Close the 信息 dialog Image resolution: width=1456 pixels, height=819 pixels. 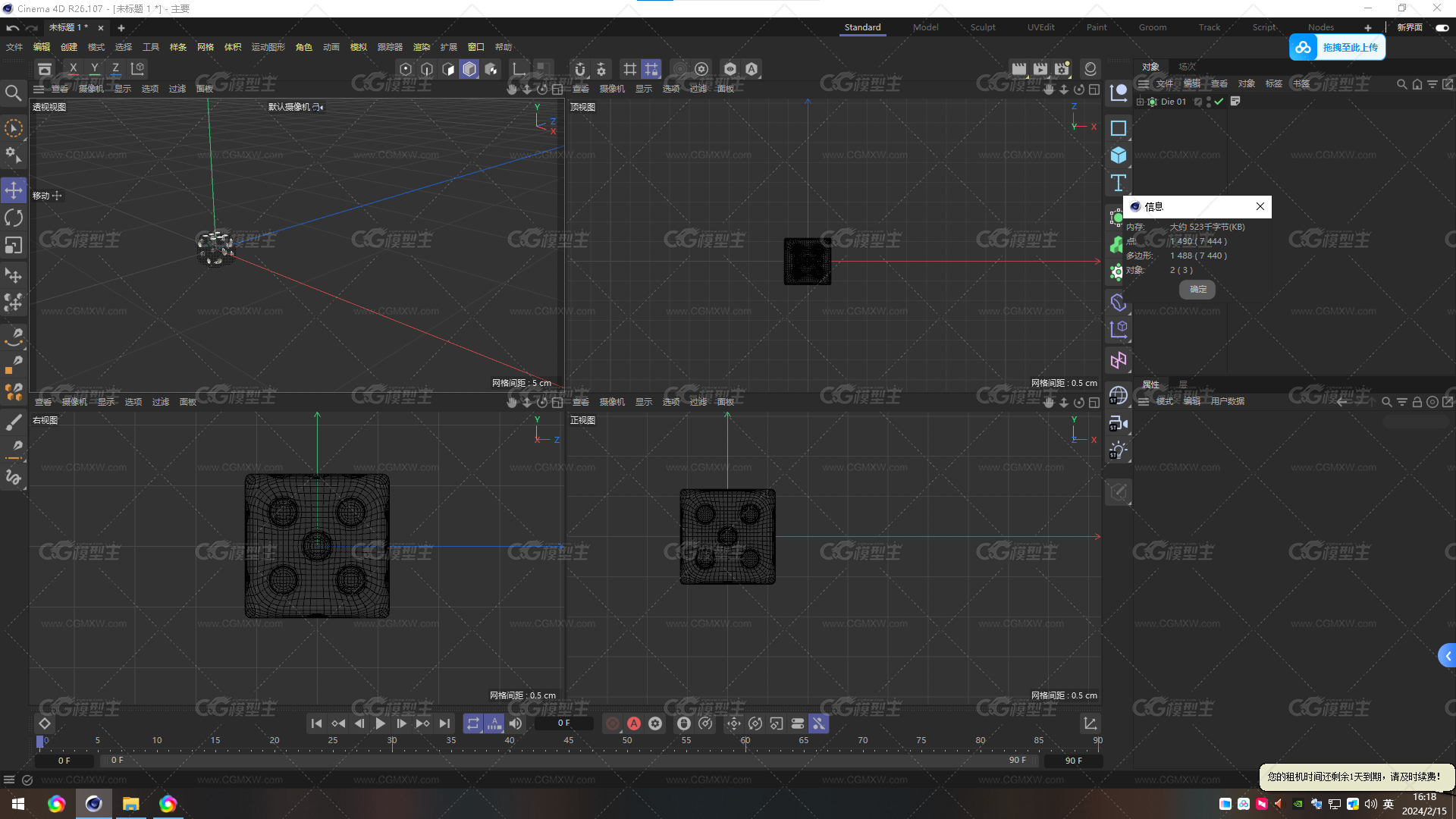[1260, 206]
